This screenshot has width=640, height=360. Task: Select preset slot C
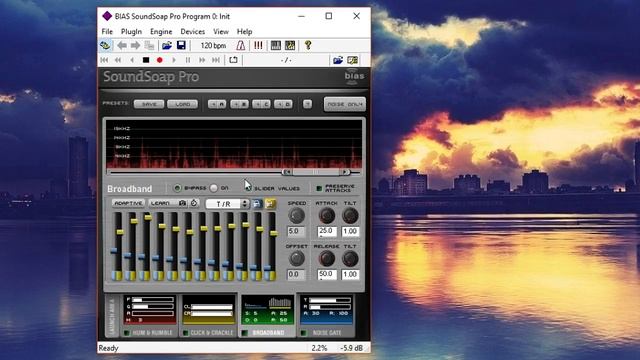tap(261, 104)
